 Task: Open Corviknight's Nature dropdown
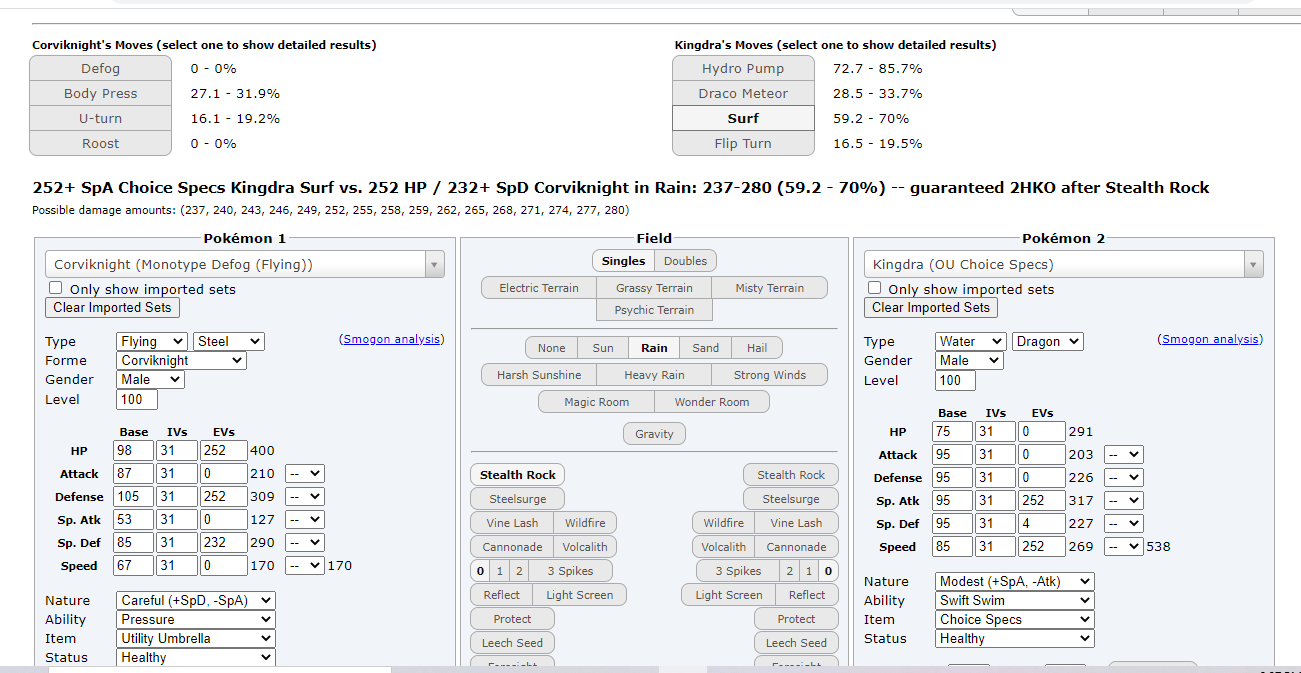tap(196, 601)
